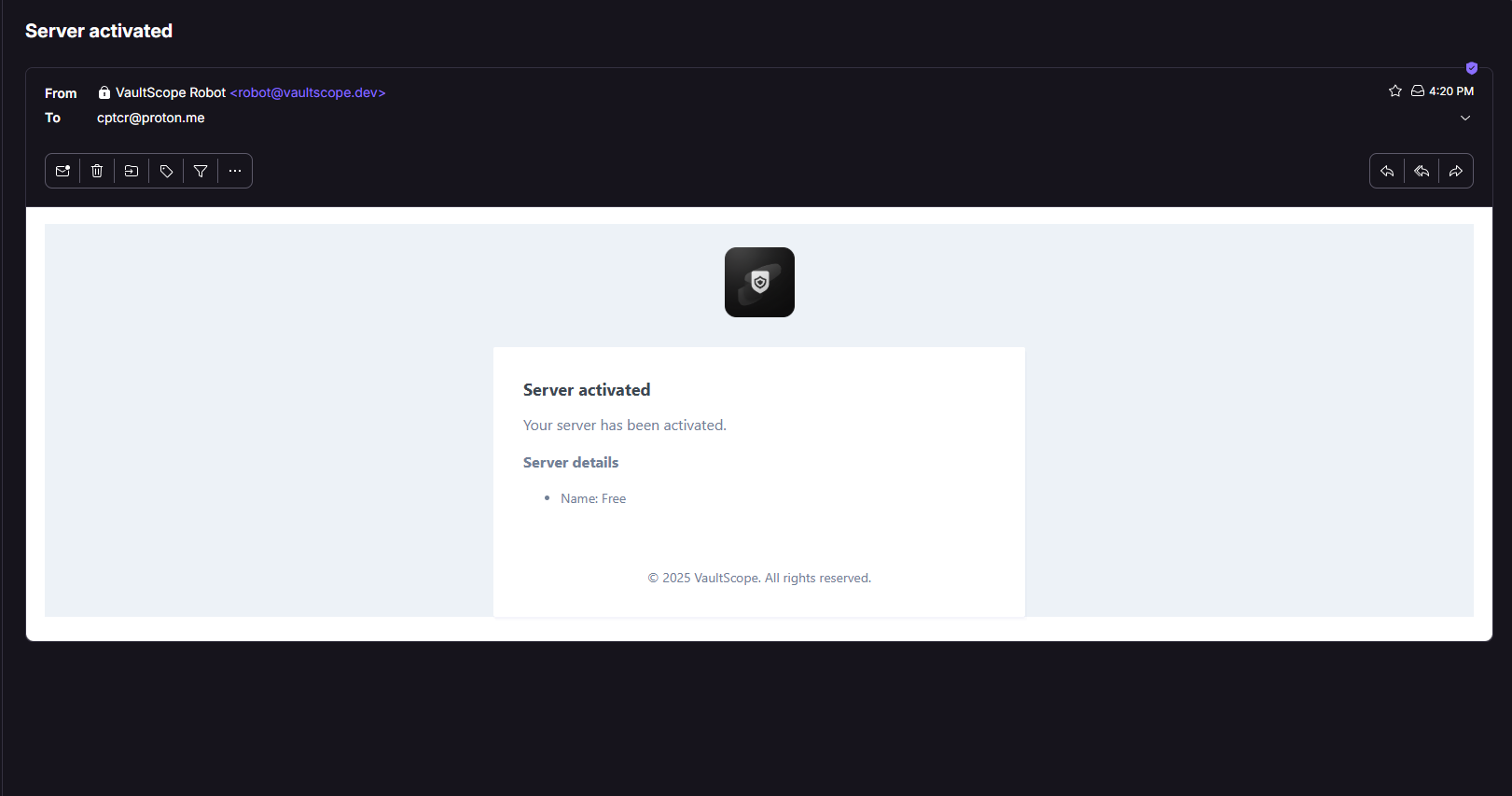Click the lock encryption icon near sender

click(104, 92)
